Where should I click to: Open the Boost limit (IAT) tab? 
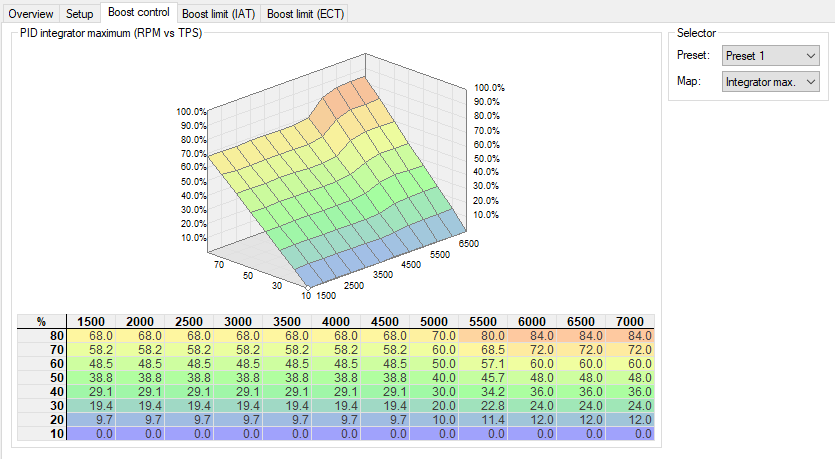point(218,14)
